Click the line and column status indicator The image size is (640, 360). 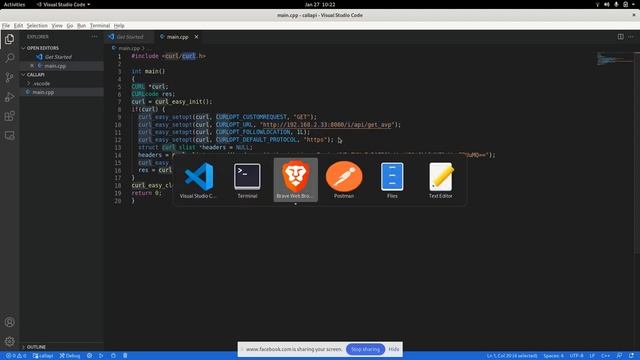click(x=512, y=356)
